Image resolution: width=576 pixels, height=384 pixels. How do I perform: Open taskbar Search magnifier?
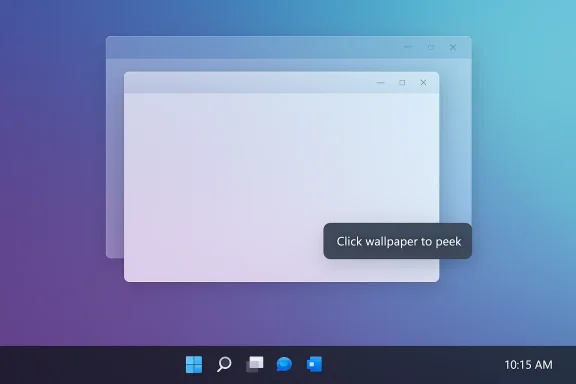pyautogui.click(x=224, y=365)
